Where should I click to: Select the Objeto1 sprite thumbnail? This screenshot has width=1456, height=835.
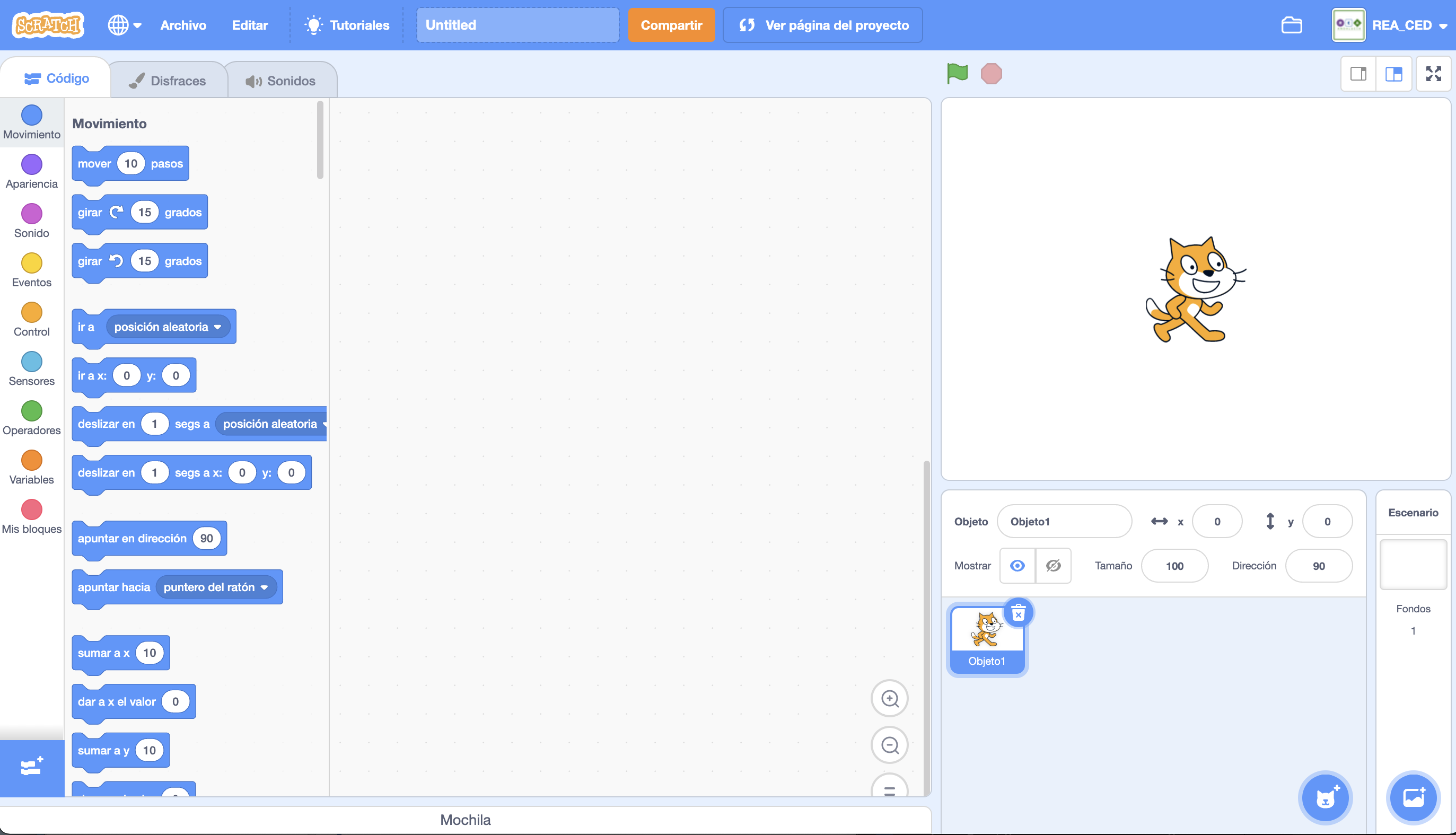click(x=986, y=639)
